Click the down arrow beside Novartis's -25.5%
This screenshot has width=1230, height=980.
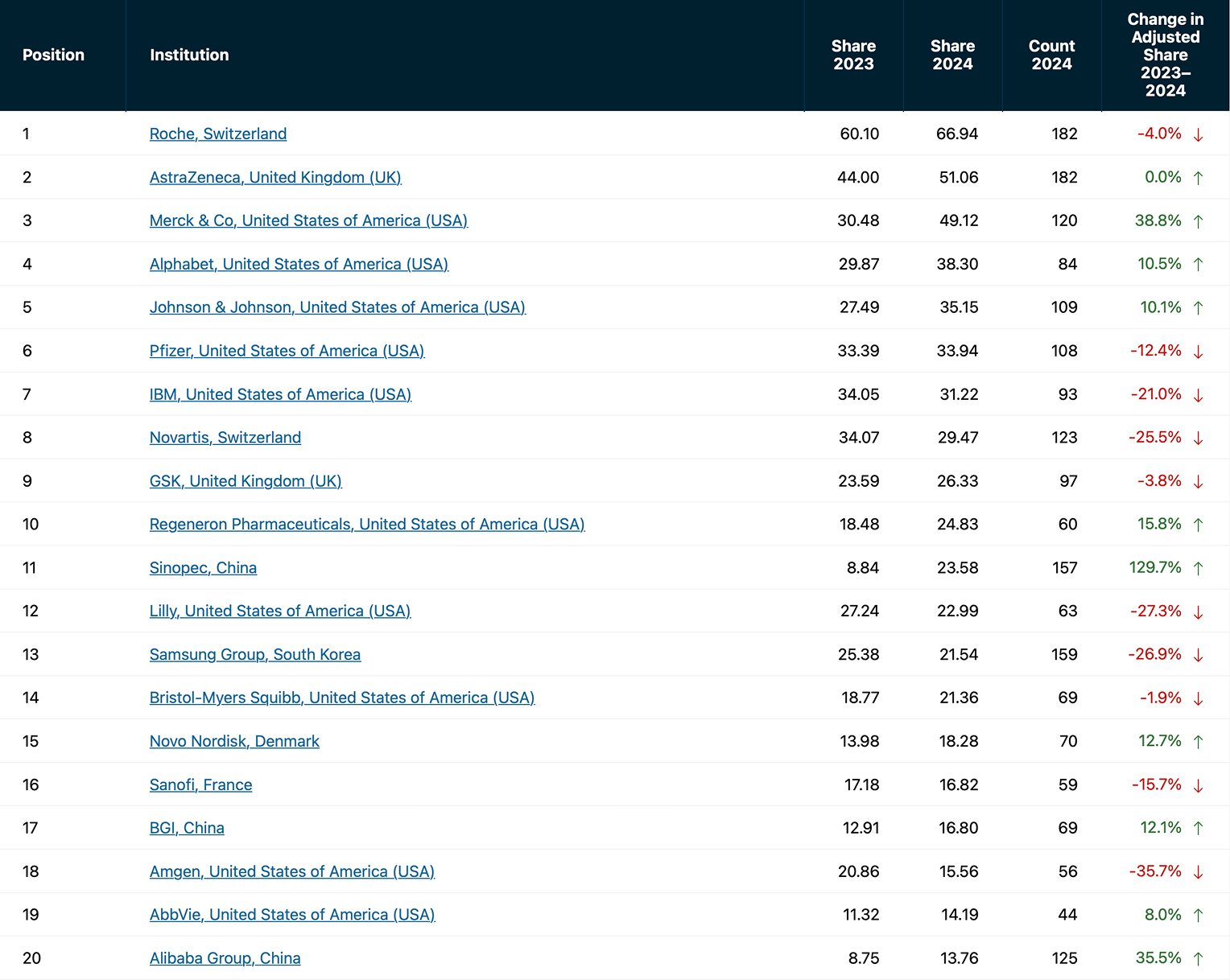click(1198, 439)
